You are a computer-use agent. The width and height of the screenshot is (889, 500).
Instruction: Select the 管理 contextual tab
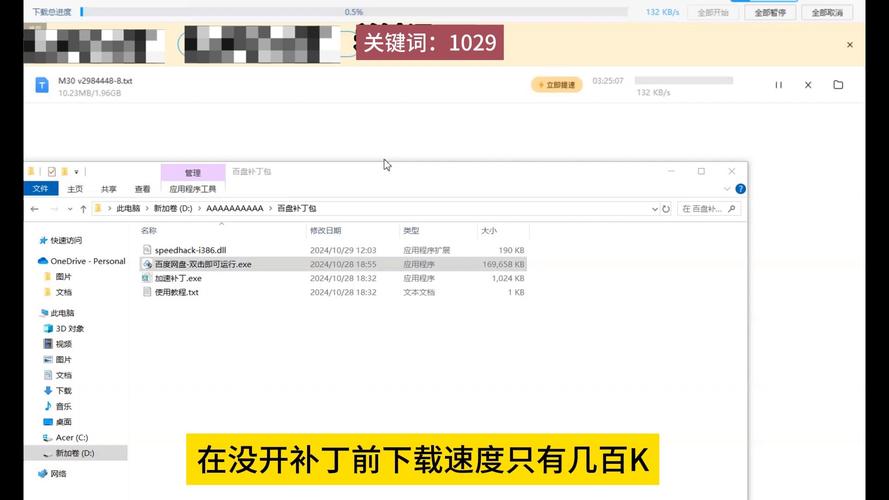coord(193,172)
